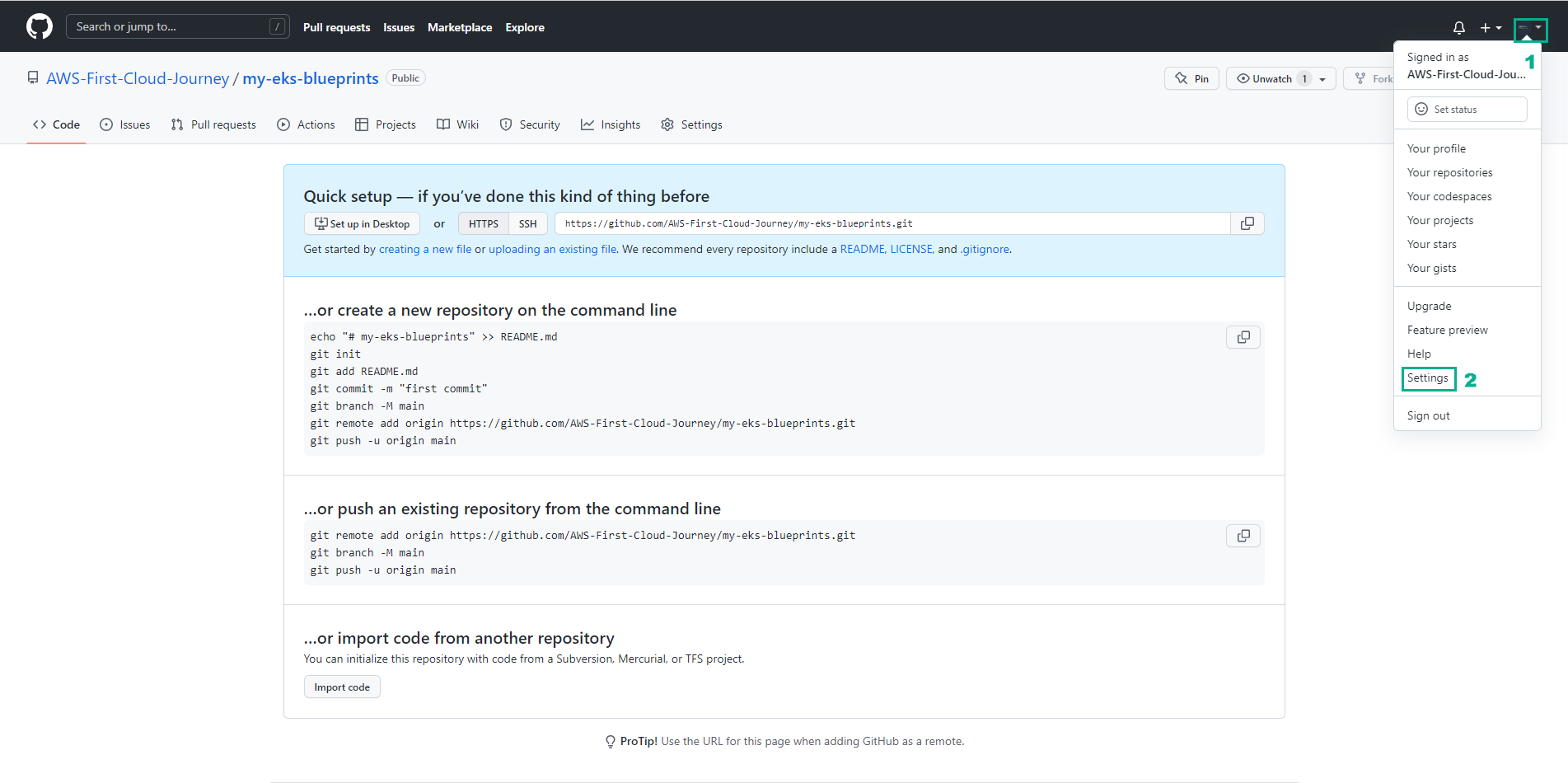Image resolution: width=1568 pixels, height=783 pixels.
Task: Open the LICENSE link
Action: pyautogui.click(x=910, y=249)
